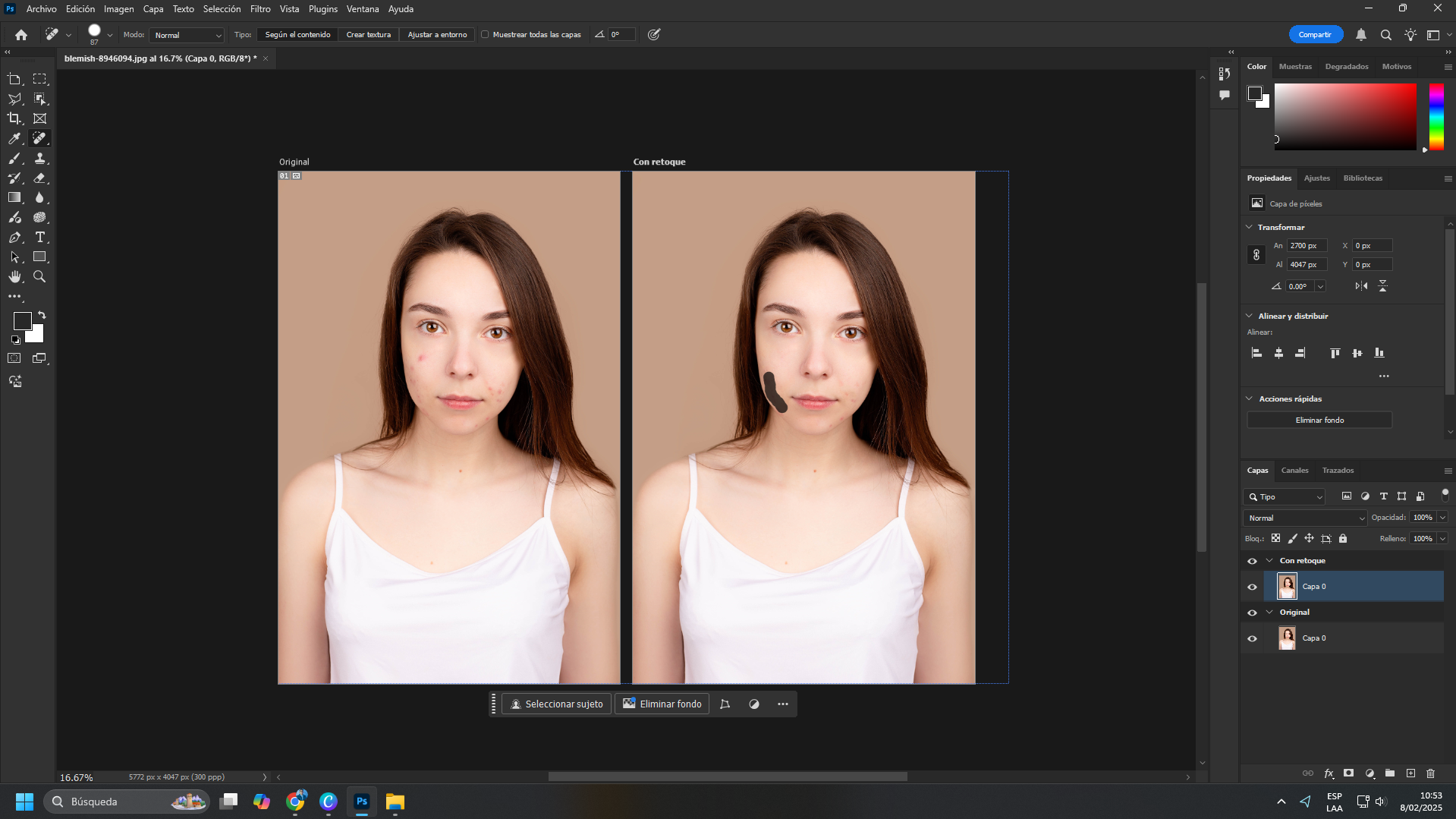Select the Crop tool
Screen dimensions: 1456x819
tap(14, 118)
